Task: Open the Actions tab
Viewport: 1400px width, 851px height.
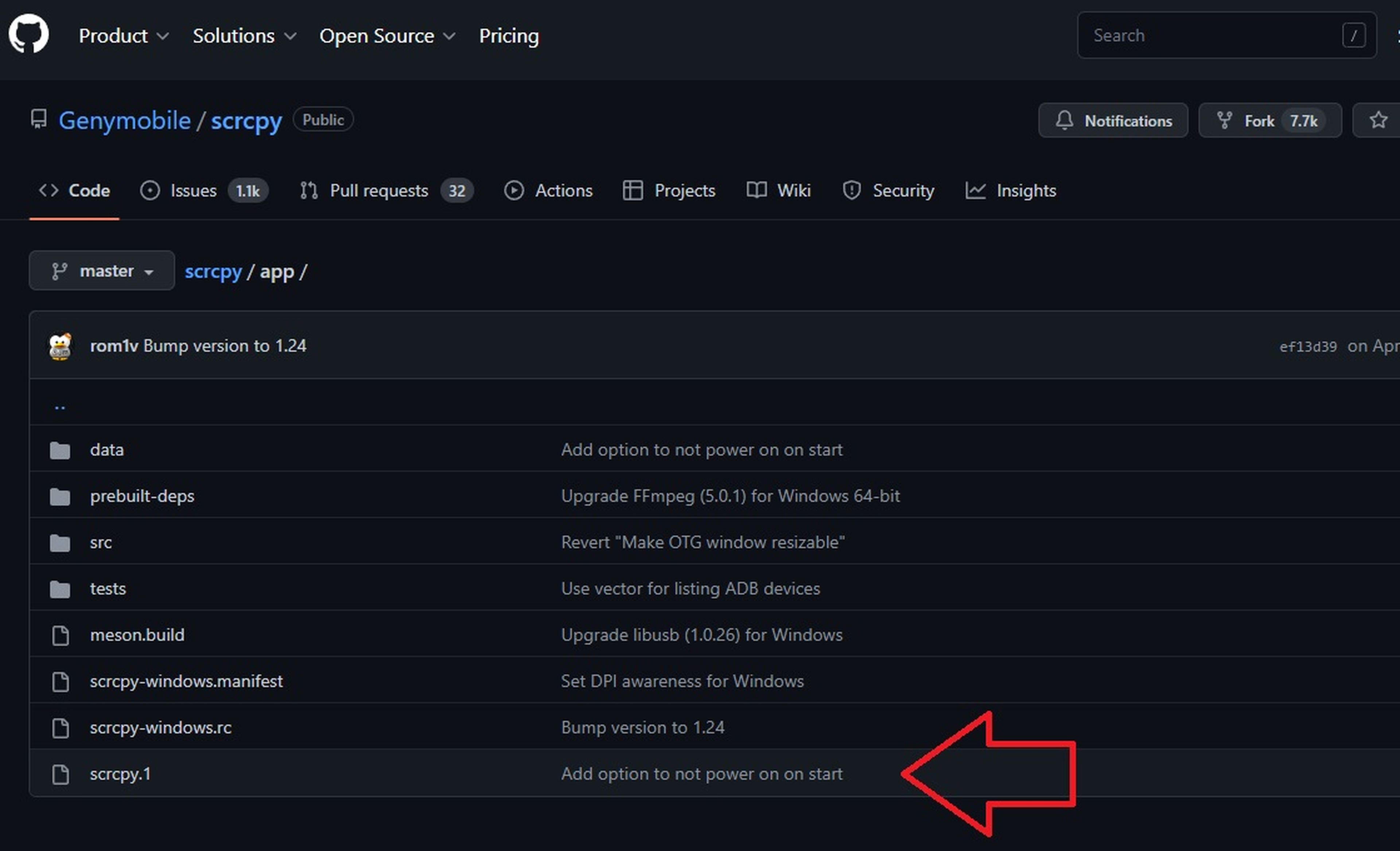Action: coord(548,190)
